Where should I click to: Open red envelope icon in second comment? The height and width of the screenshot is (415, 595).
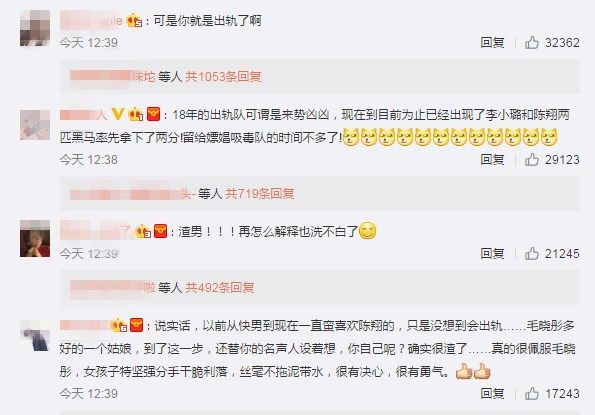(x=153, y=114)
